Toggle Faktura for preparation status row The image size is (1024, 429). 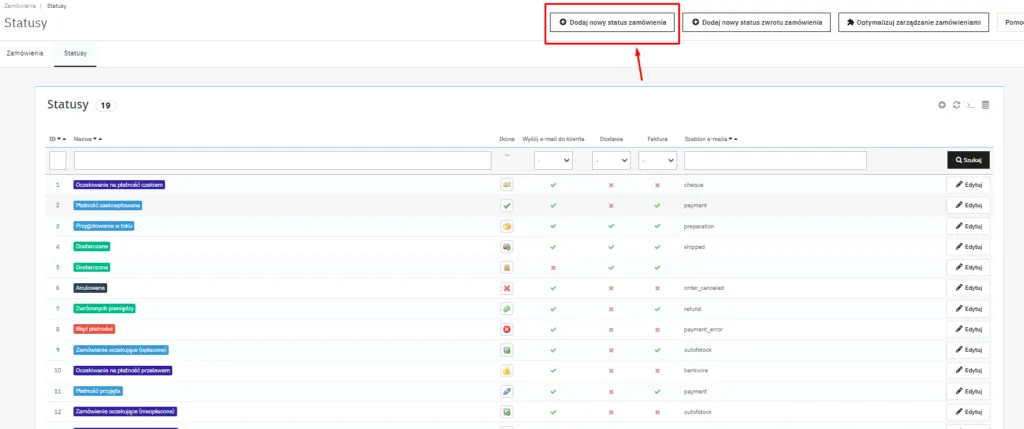coord(657,226)
